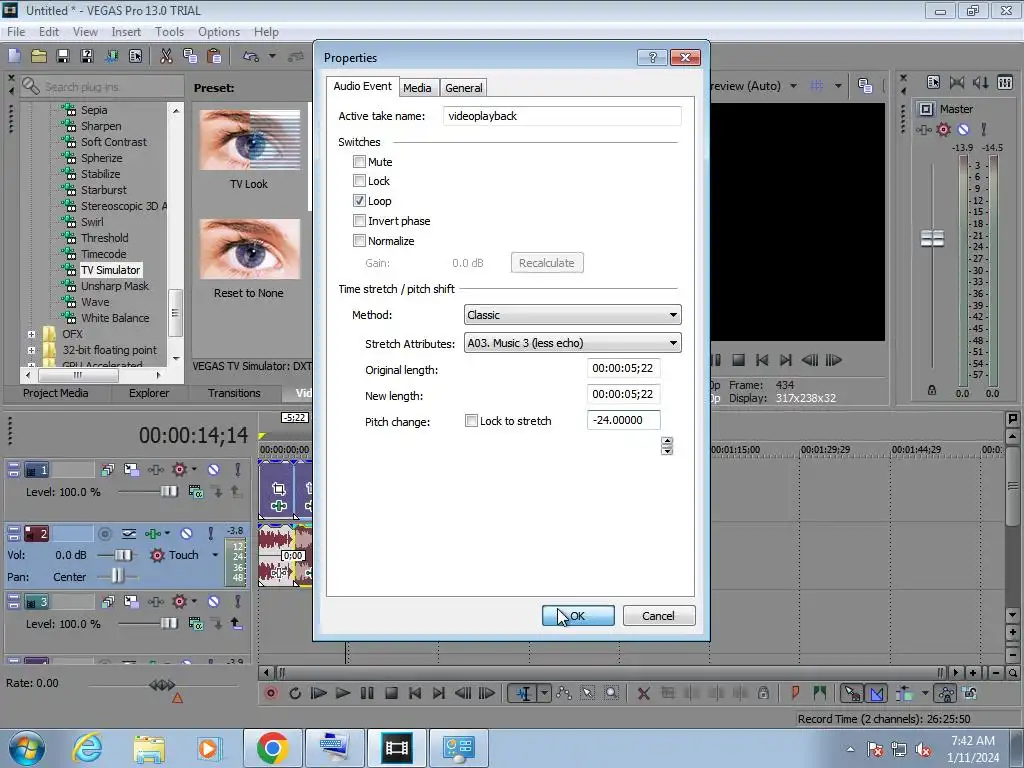Enable the Mute switch checkbox
The image size is (1024, 768).
[x=359, y=161]
